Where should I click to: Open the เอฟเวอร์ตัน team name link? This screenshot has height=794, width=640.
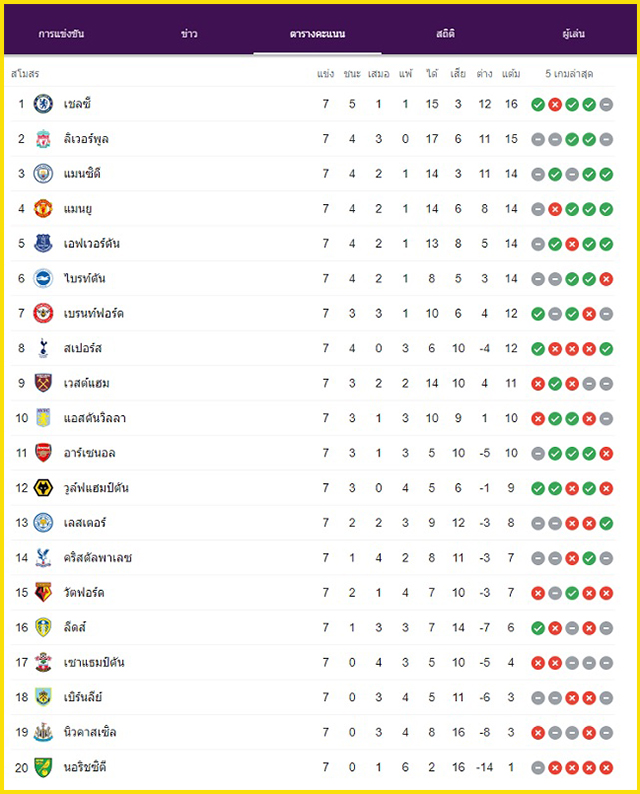92,244
